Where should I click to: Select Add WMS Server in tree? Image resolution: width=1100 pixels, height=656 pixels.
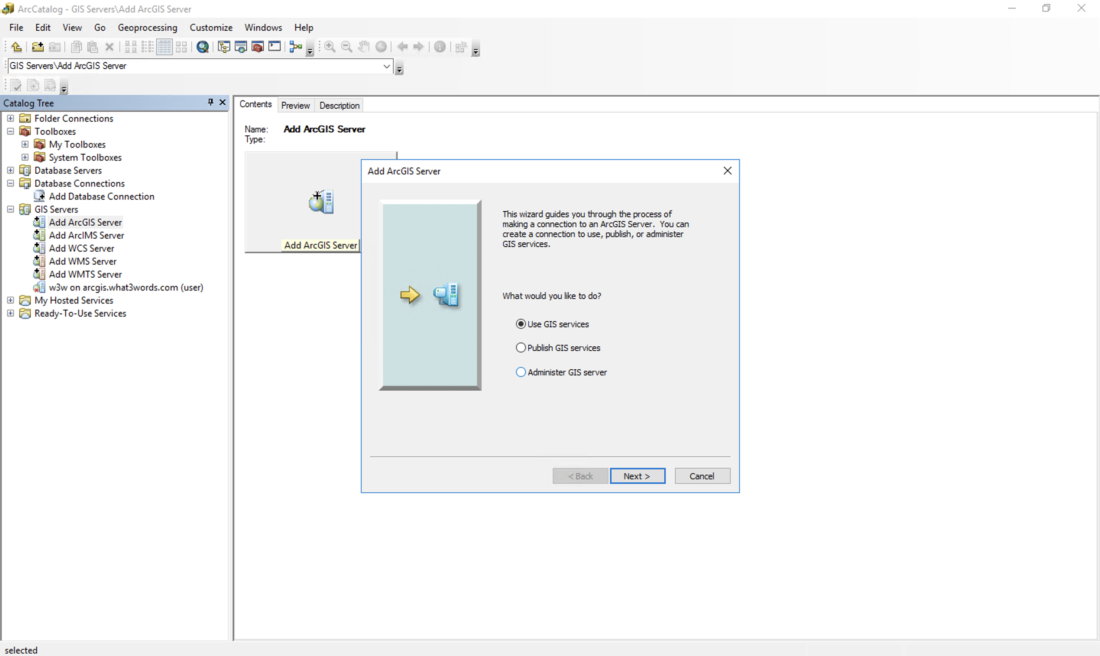83,261
